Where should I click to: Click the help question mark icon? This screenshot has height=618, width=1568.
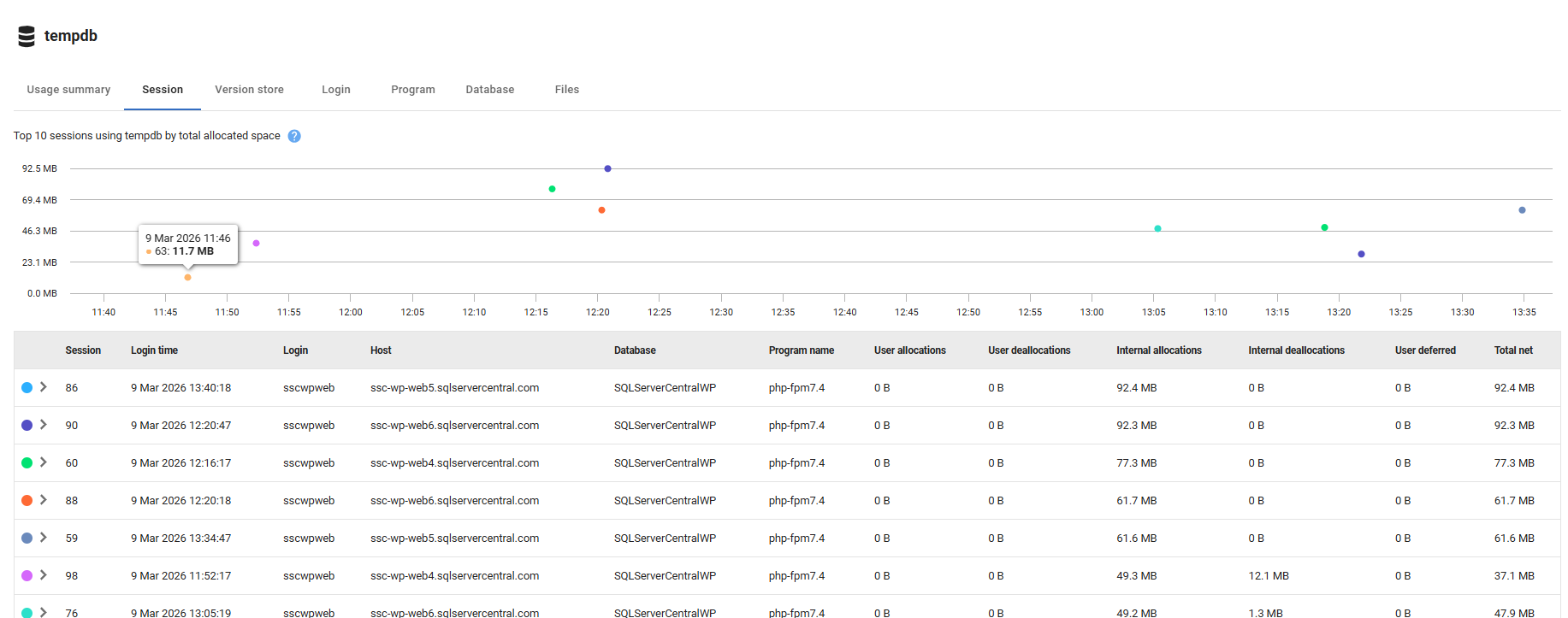coord(294,136)
